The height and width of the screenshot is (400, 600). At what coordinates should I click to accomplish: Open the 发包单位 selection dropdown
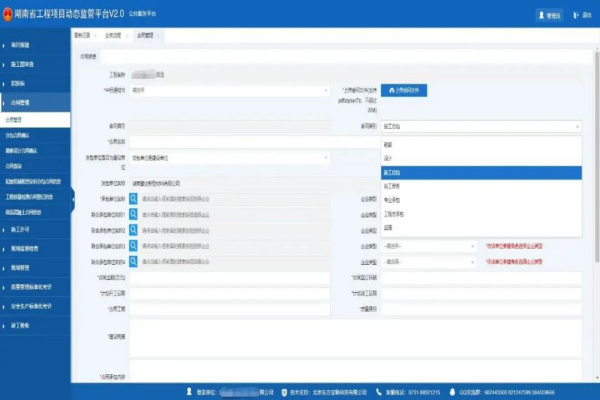tap(230, 158)
